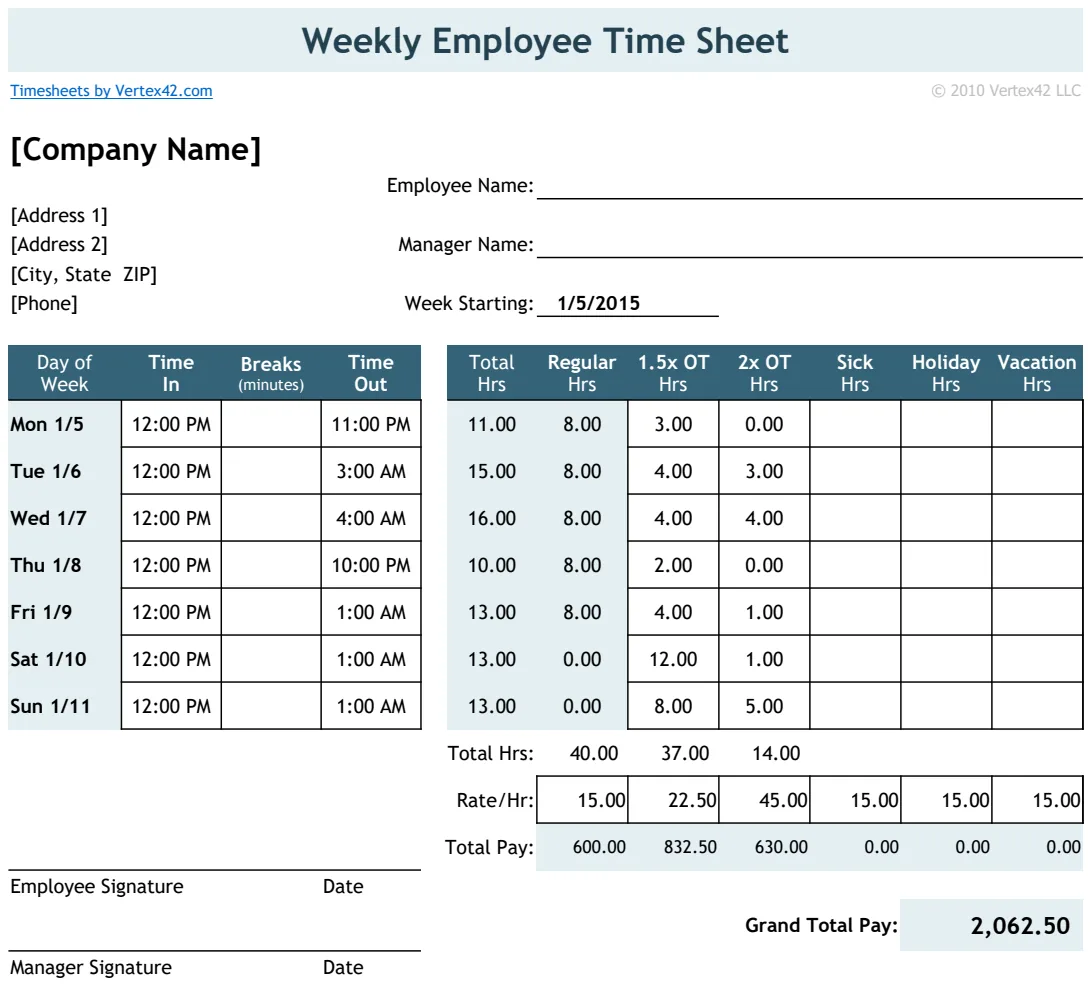1092x986 pixels.
Task: Select the Wed 1/7 day label
Action: click(x=48, y=518)
